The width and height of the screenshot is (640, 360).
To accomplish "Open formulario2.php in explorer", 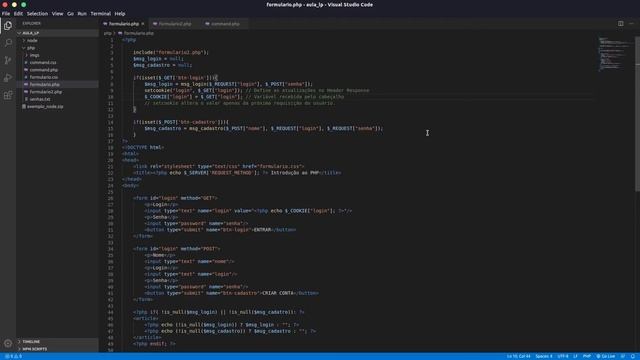I will (46, 92).
